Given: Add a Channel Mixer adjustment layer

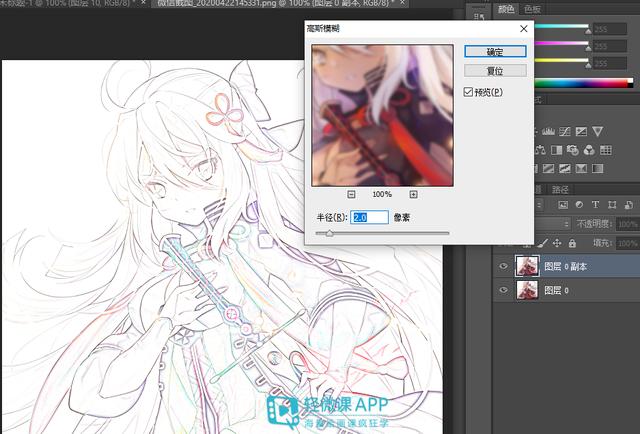Looking at the screenshot, I should tap(589, 150).
